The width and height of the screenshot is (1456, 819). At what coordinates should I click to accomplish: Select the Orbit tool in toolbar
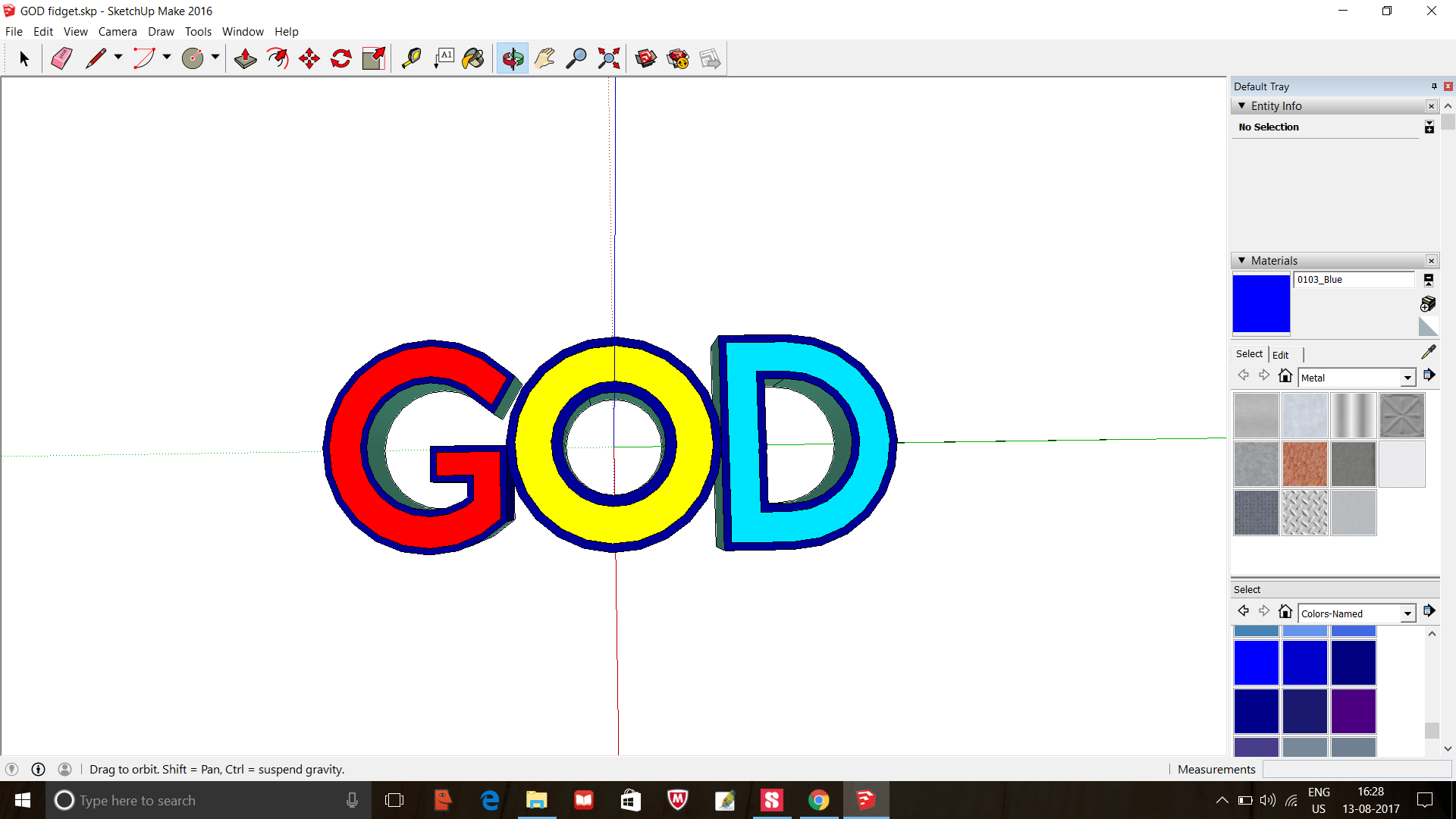(512, 58)
